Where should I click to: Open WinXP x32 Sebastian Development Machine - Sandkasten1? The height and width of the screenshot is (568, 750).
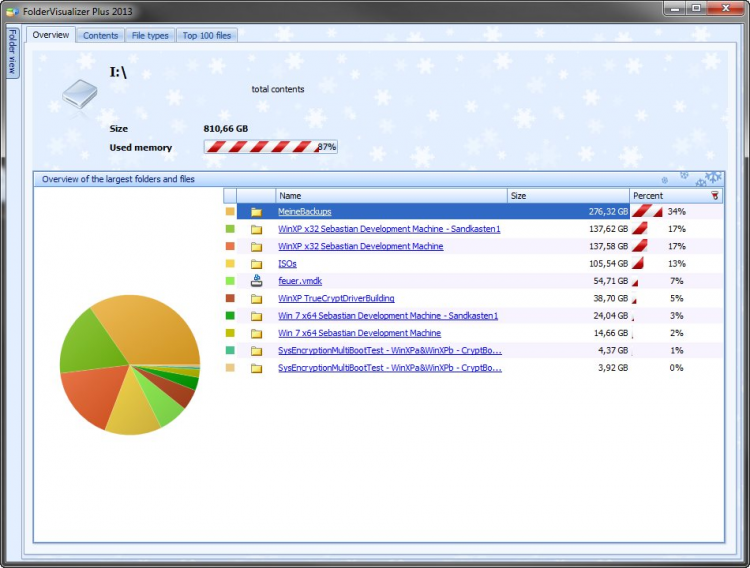[389, 229]
